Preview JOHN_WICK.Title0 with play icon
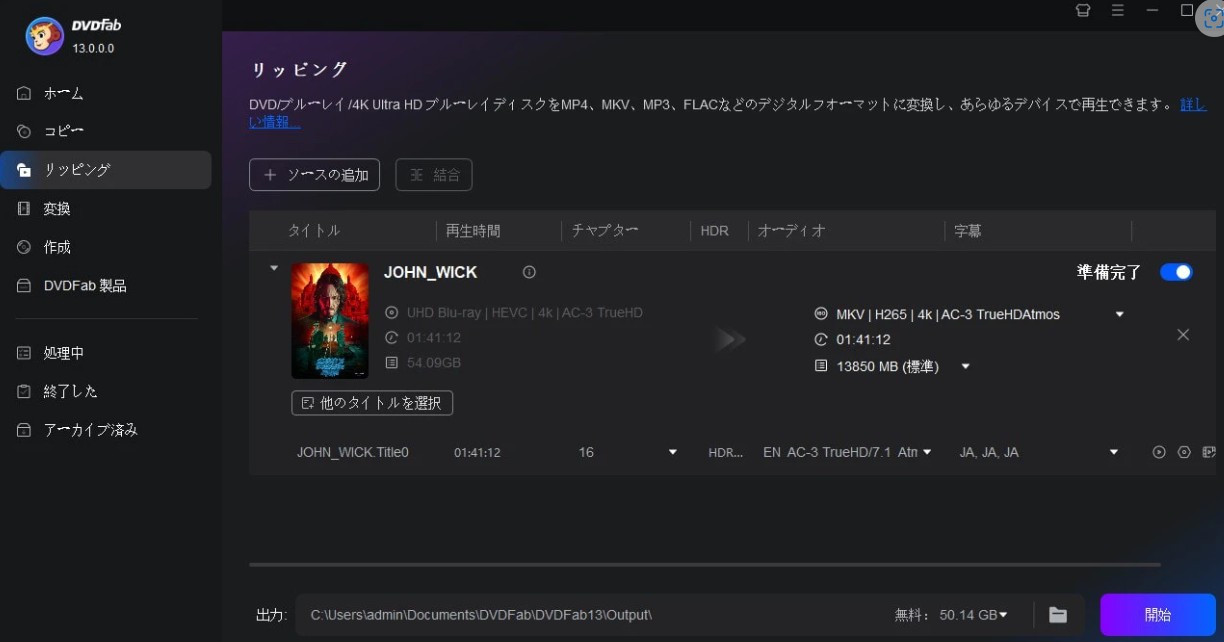 1159,452
